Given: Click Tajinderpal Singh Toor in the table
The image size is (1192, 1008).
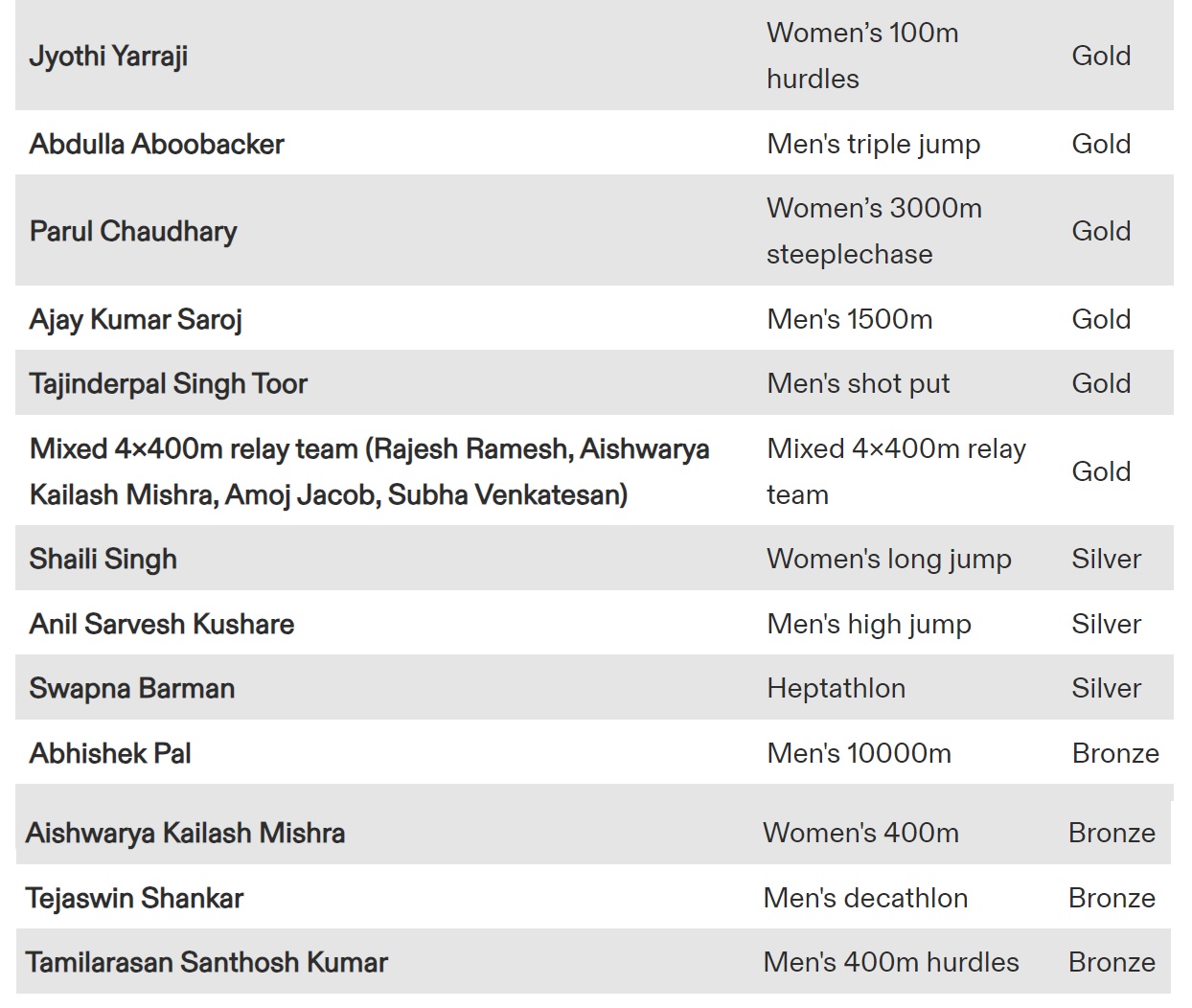Looking at the screenshot, I should pos(168,383).
